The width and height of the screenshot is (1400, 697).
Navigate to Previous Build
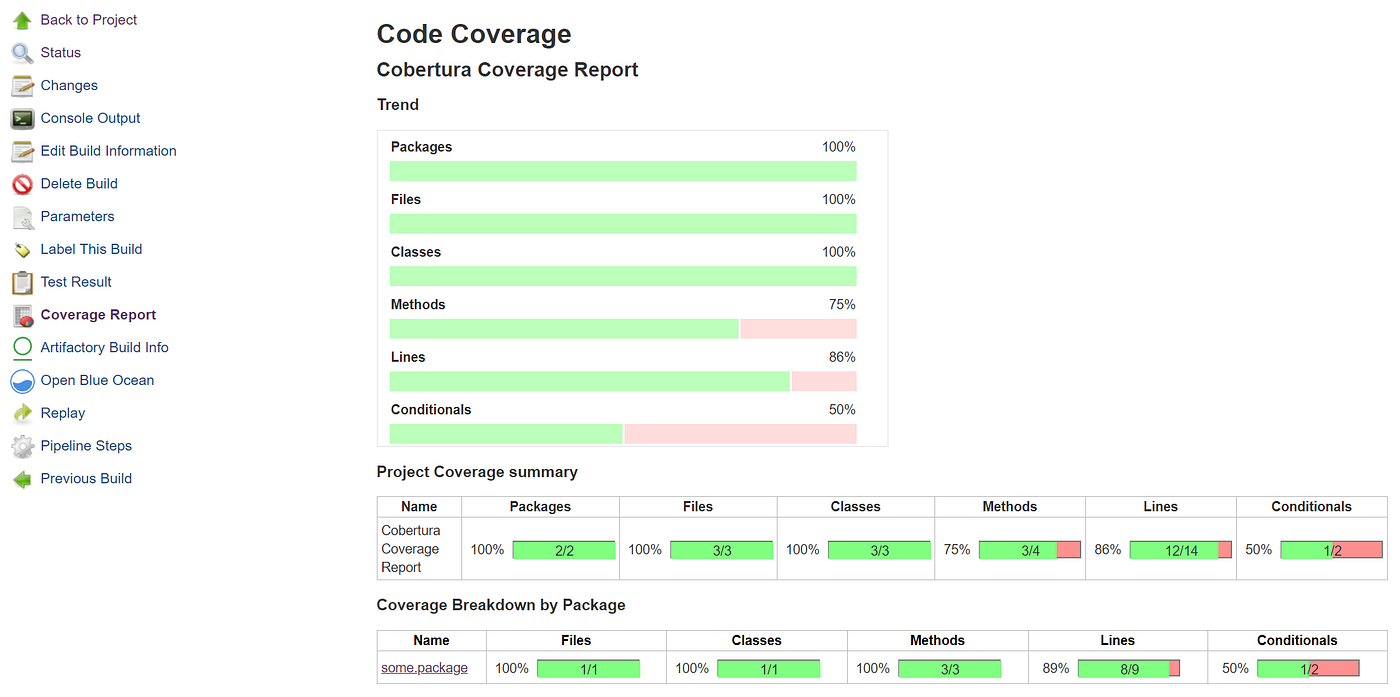pos(85,478)
